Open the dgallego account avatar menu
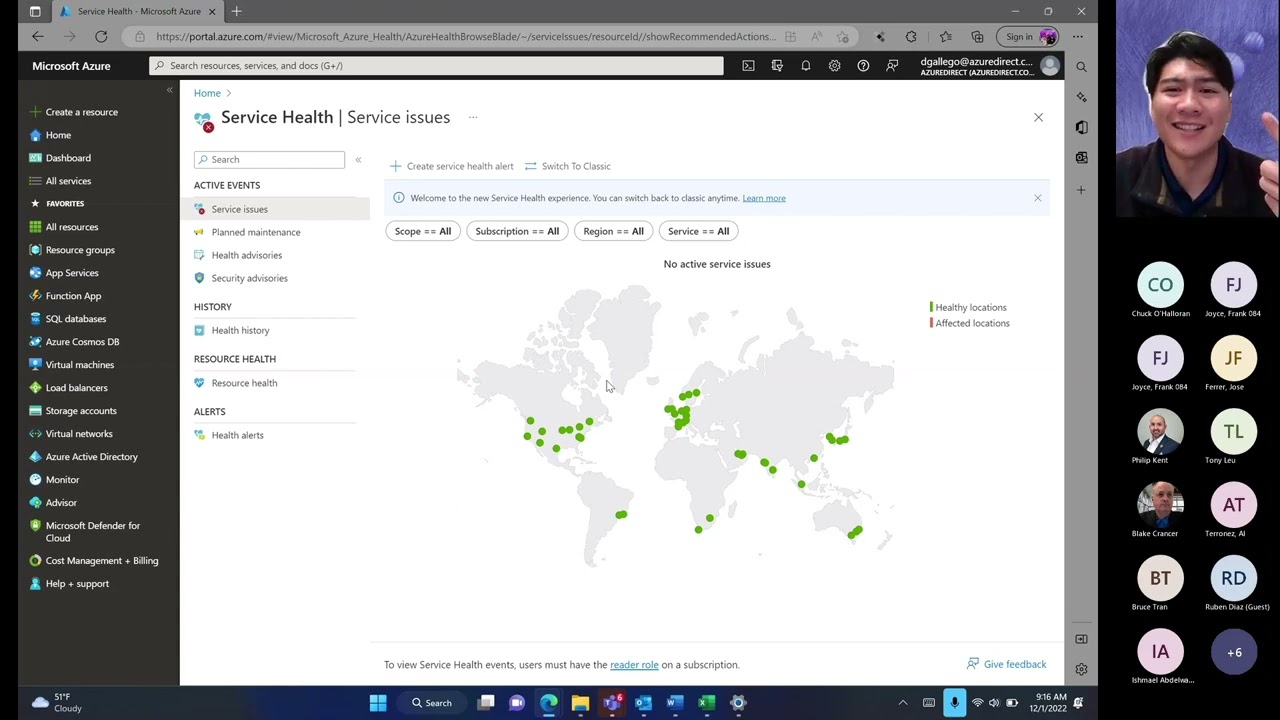Image resolution: width=1280 pixels, height=720 pixels. coord(1049,66)
